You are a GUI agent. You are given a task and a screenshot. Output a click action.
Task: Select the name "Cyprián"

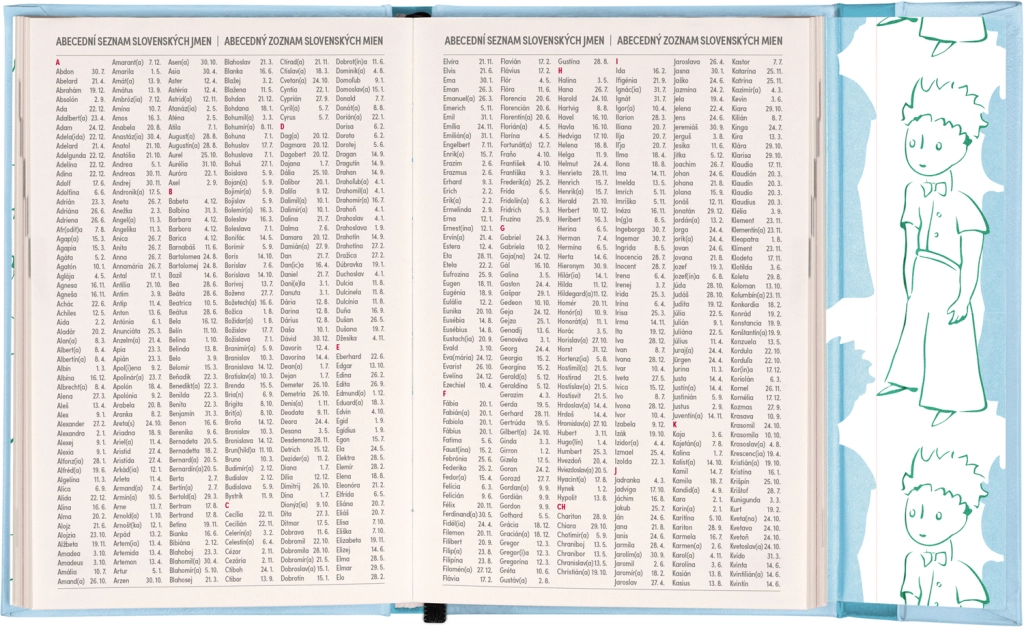[291, 99]
